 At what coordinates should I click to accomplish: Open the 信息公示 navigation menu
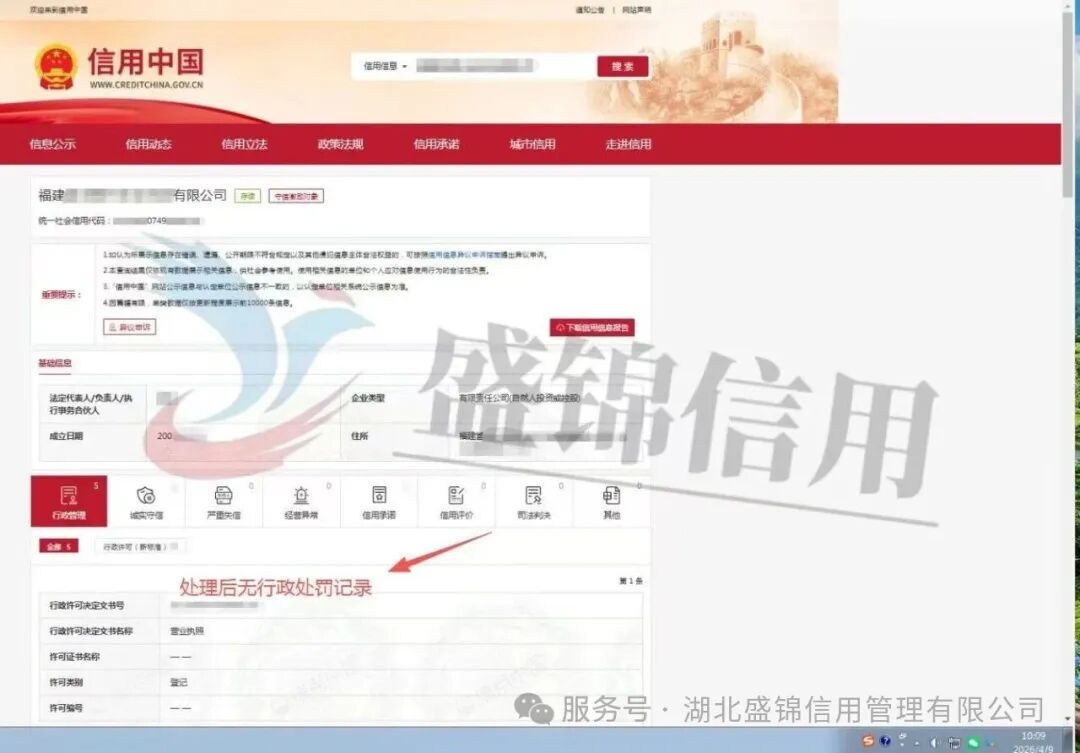click(52, 144)
